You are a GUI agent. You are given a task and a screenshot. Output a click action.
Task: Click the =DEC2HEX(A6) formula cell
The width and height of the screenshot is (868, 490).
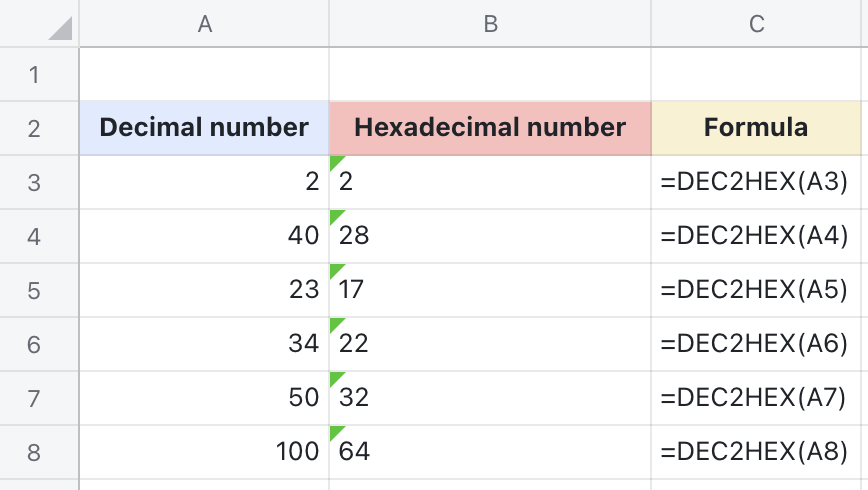pyautogui.click(x=756, y=344)
